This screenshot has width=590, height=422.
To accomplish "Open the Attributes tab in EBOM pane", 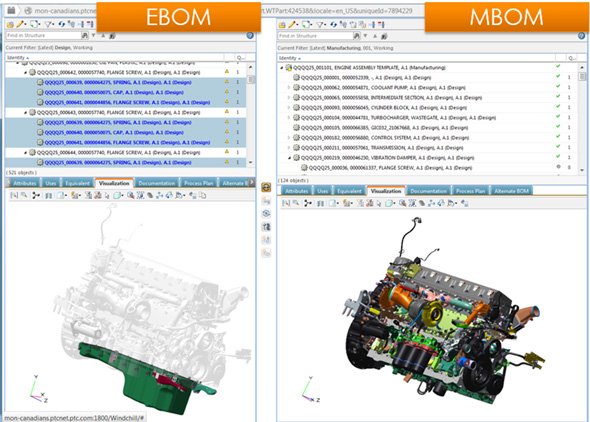I will 24,183.
